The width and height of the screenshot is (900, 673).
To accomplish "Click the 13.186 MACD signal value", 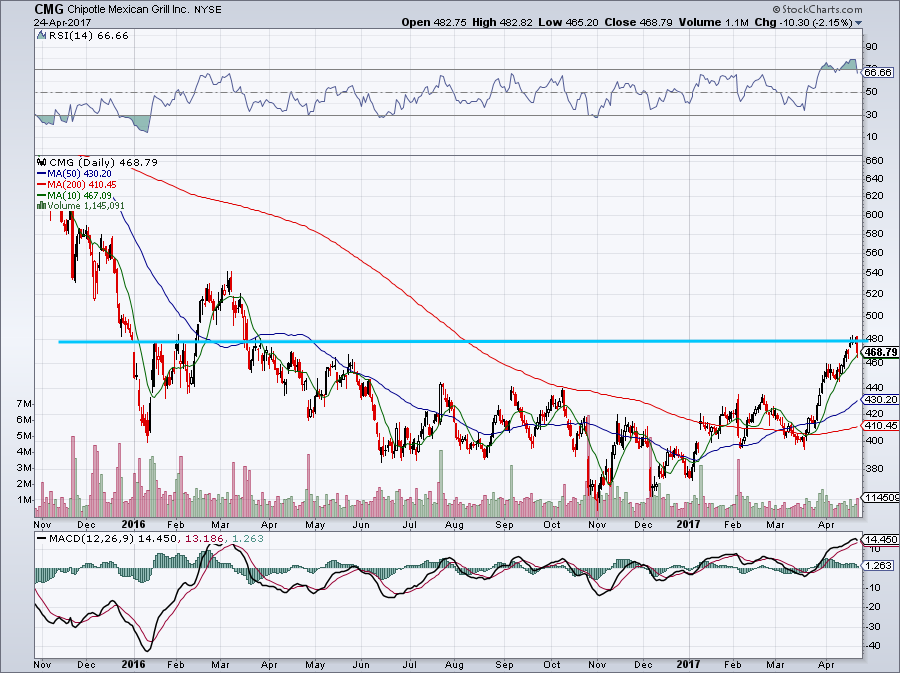I will [x=202, y=539].
